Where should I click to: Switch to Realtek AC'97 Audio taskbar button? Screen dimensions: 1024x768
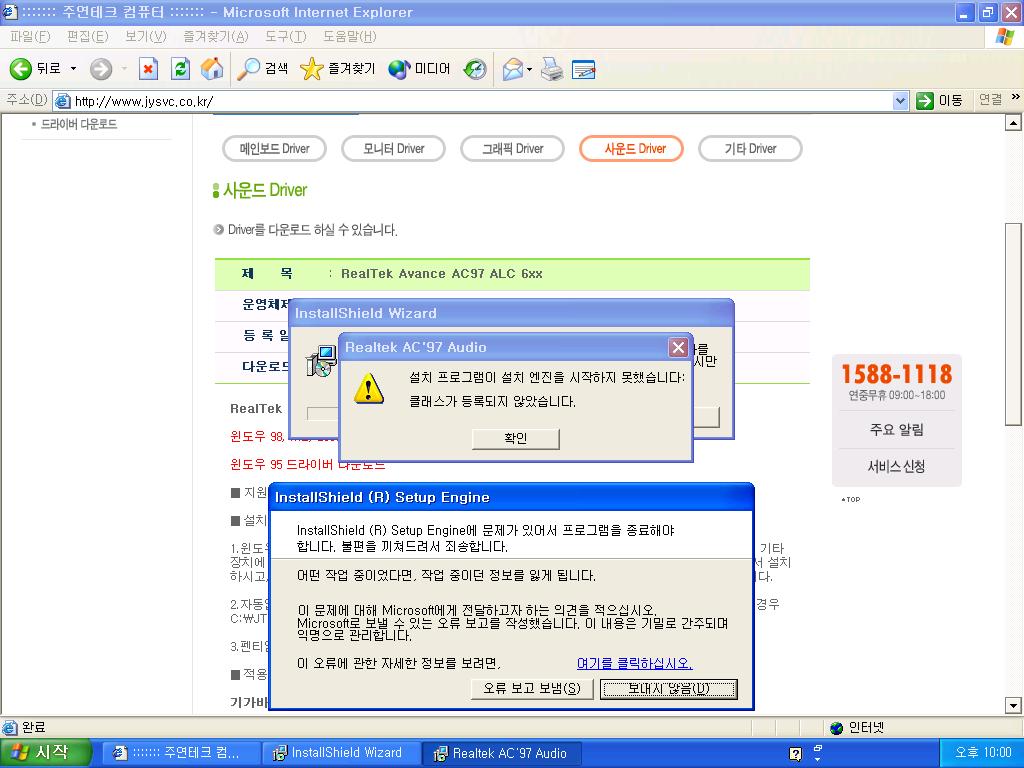[502, 753]
